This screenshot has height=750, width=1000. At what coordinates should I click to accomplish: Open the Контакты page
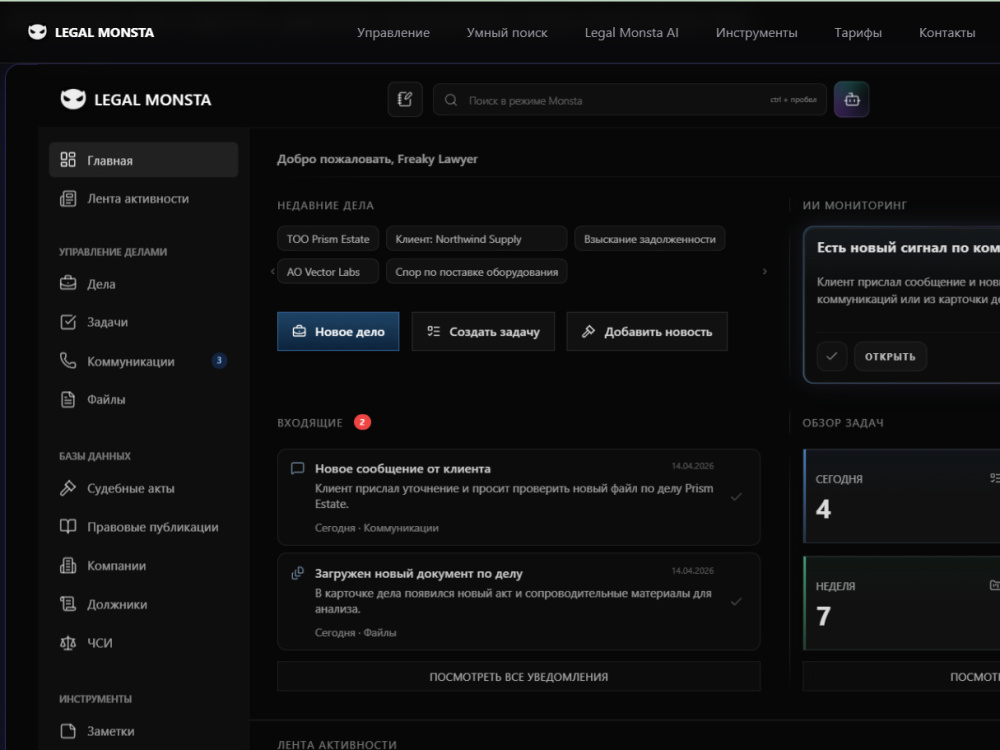(x=947, y=33)
